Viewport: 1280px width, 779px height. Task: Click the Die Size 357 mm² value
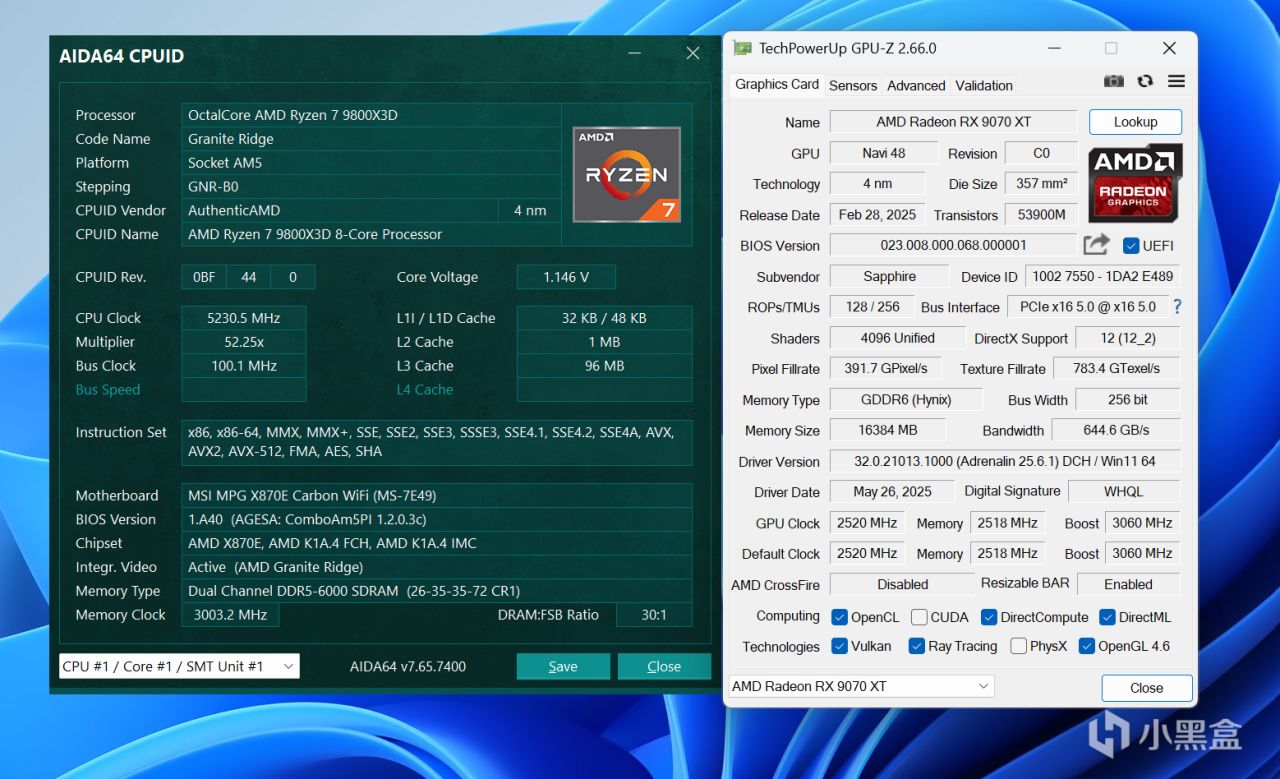tap(1041, 184)
